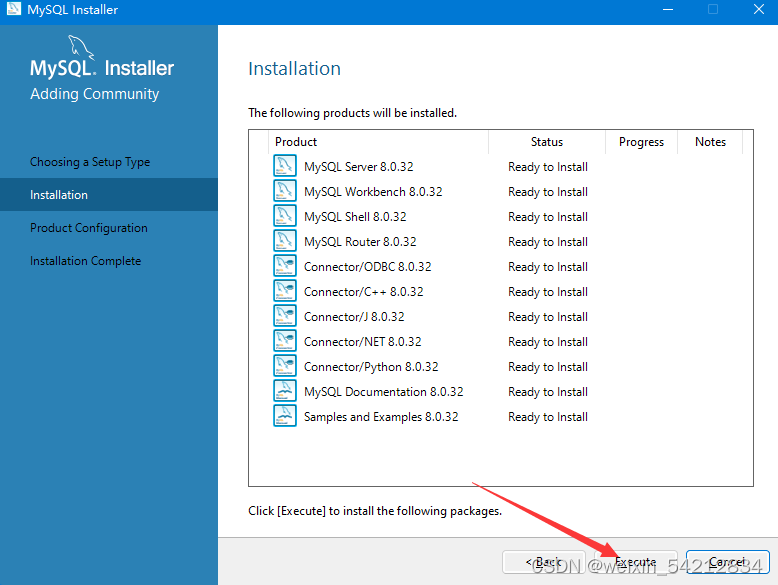Click the Connector/Python 8.0.32 product icon

pyautogui.click(x=285, y=366)
